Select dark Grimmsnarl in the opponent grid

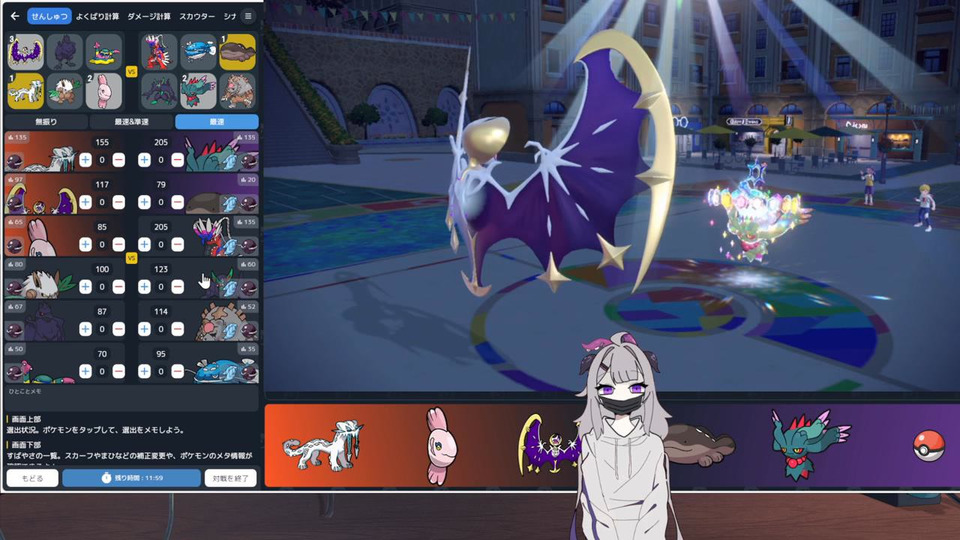159,91
